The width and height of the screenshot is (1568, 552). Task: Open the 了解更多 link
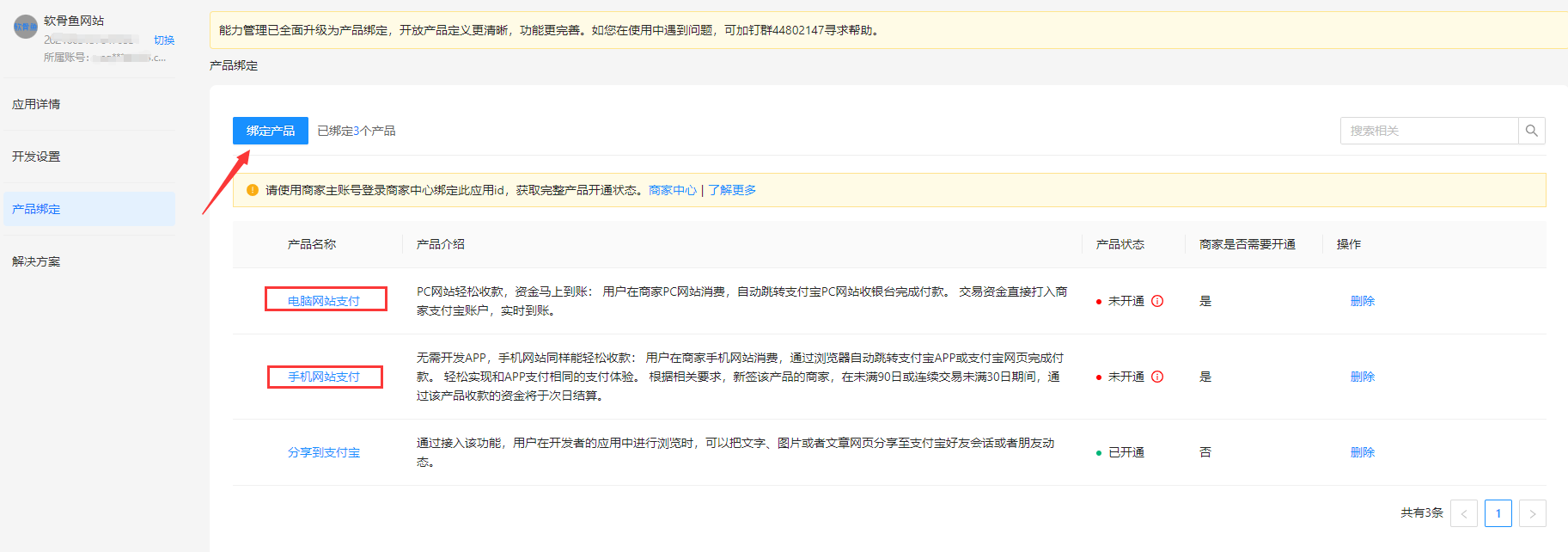click(x=732, y=190)
